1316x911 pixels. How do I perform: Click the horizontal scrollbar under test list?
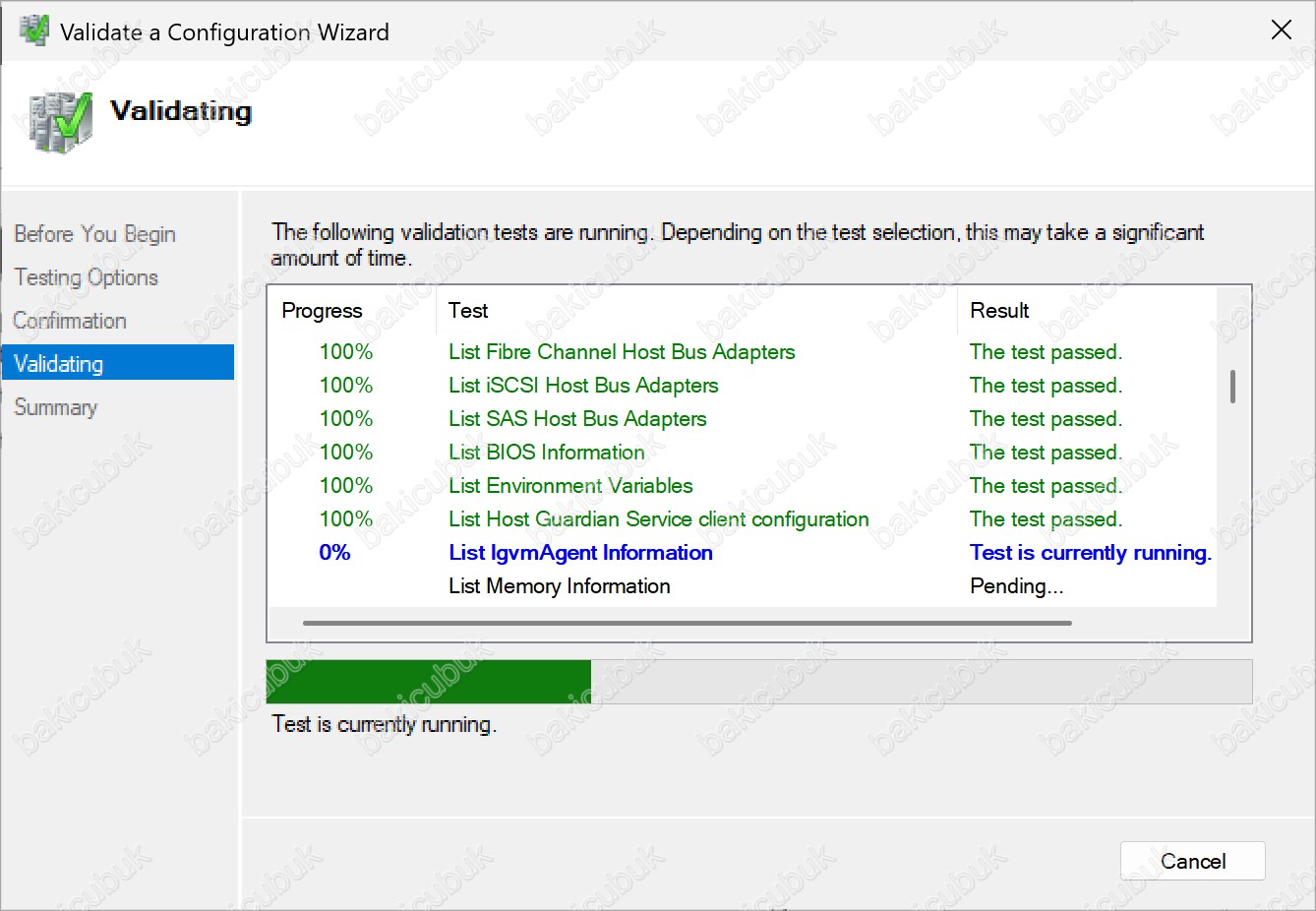click(x=687, y=623)
